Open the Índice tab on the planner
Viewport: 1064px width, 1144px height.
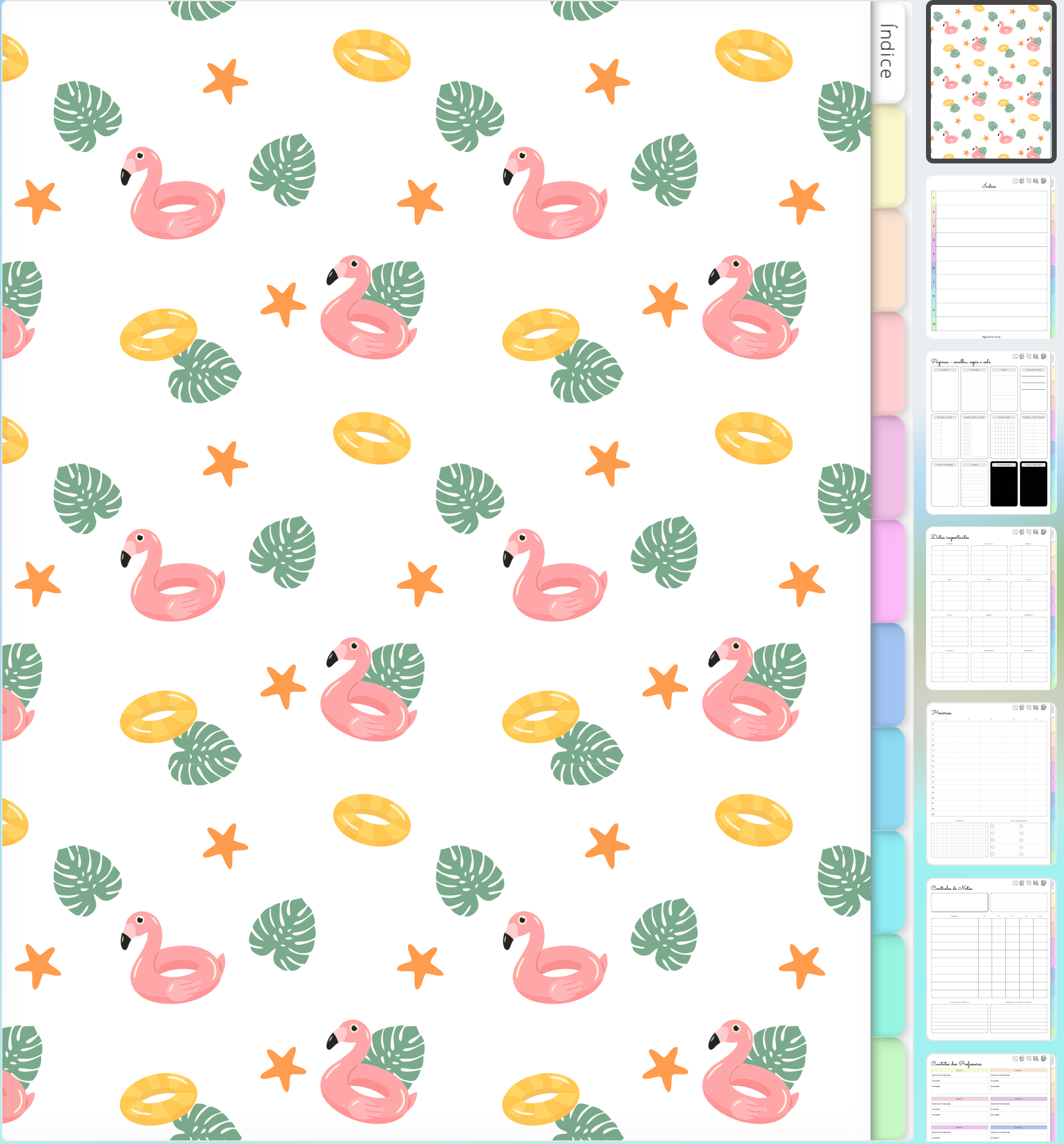(x=887, y=52)
